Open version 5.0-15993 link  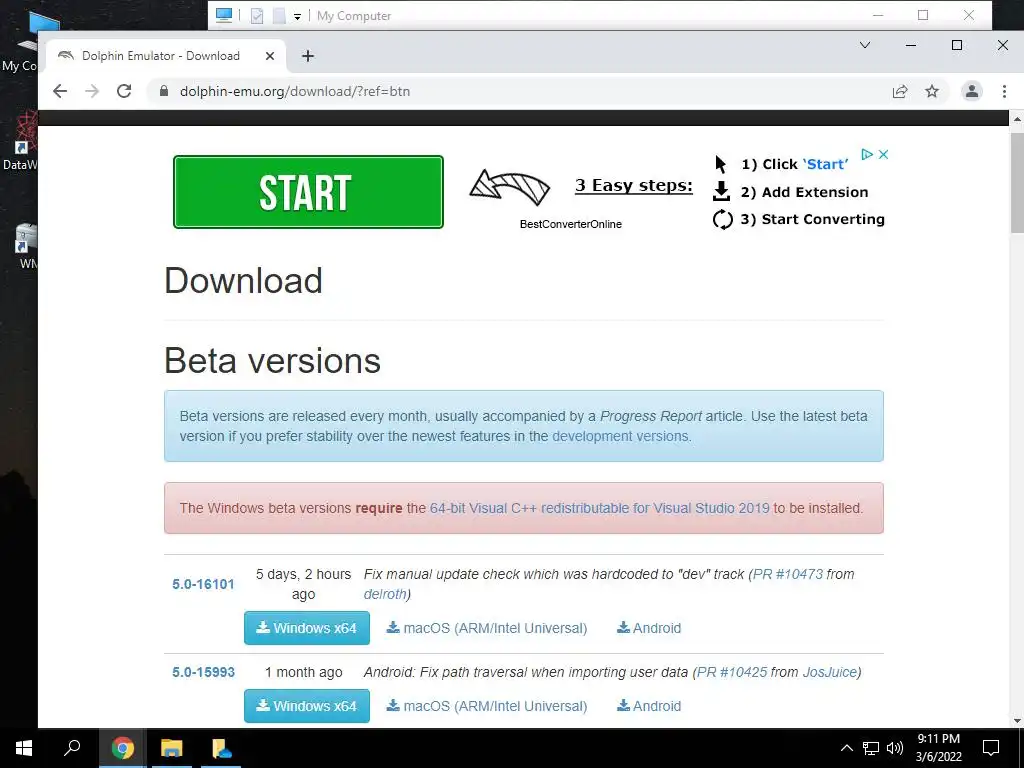[x=203, y=672]
